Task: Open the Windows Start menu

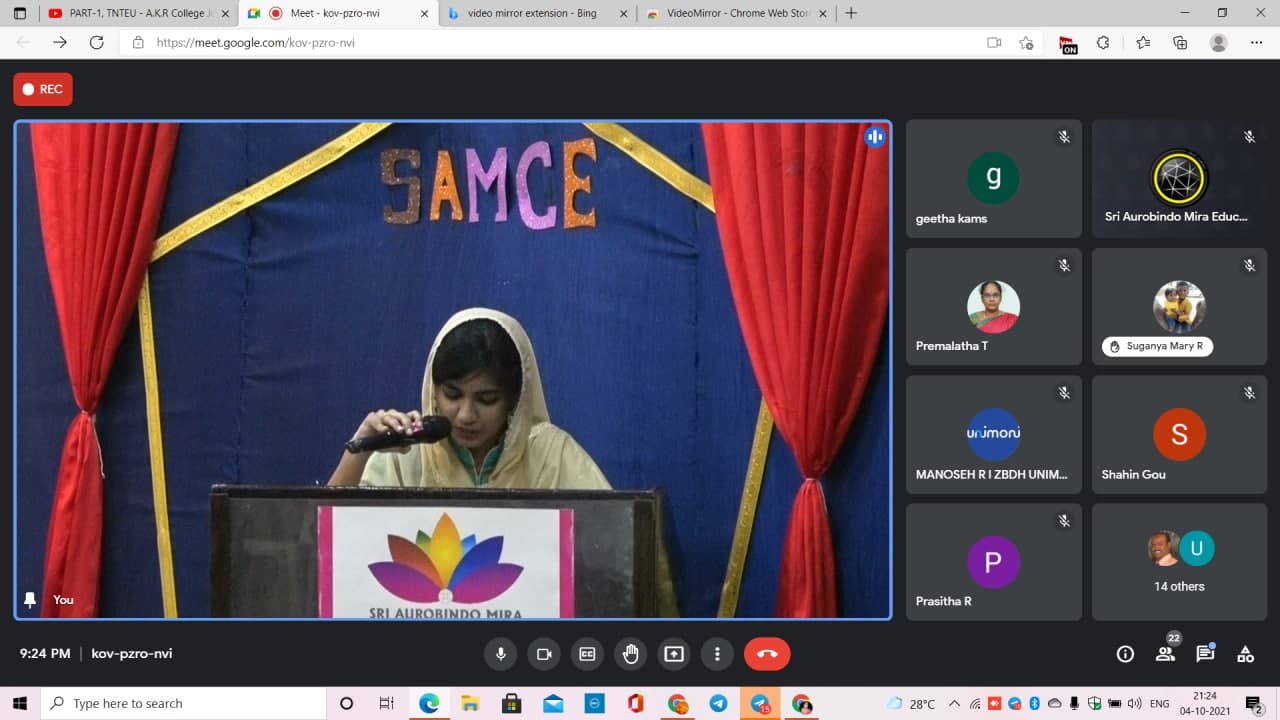Action: coord(19,703)
